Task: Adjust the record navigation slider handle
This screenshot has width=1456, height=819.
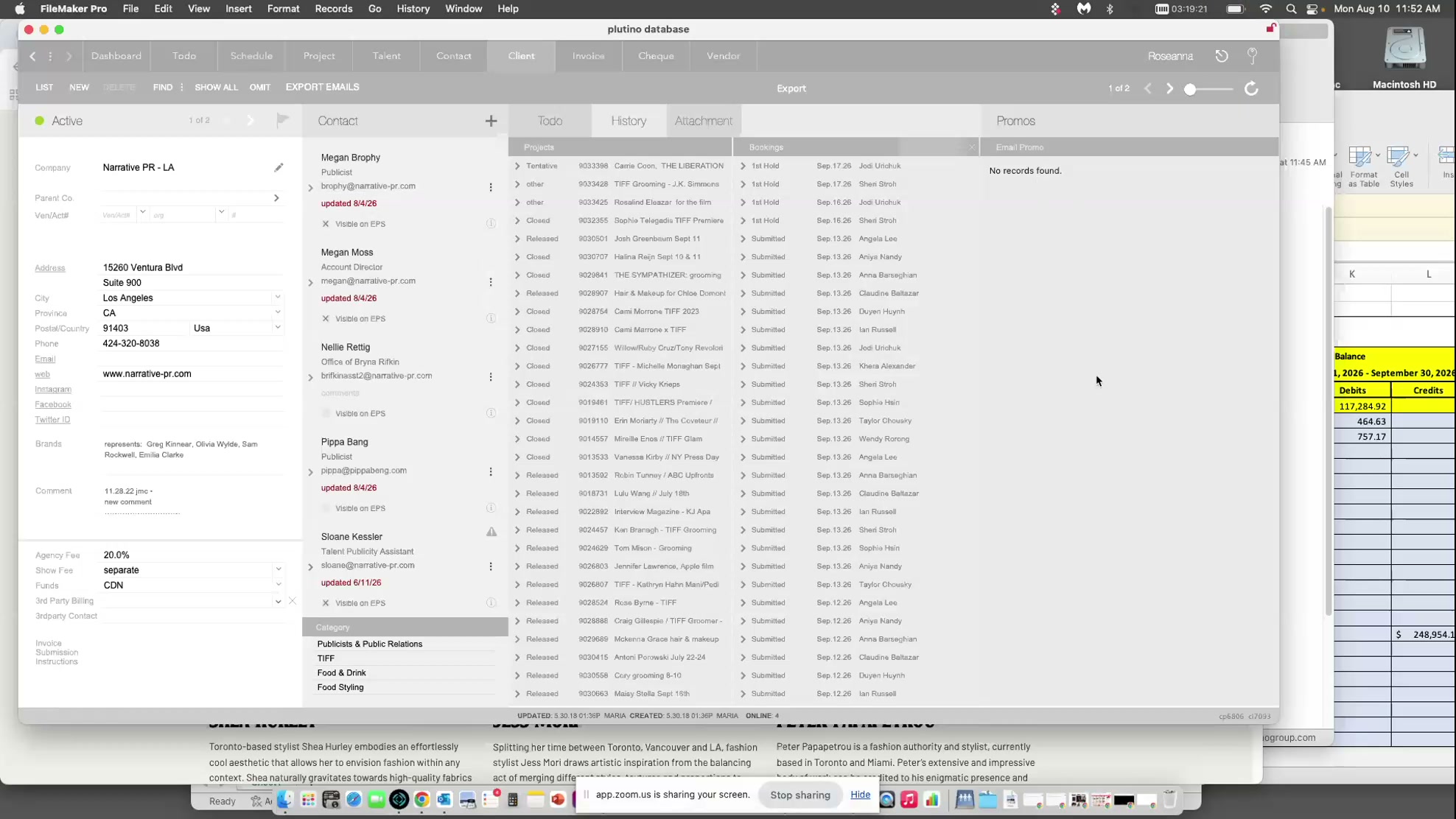Action: [x=1190, y=89]
